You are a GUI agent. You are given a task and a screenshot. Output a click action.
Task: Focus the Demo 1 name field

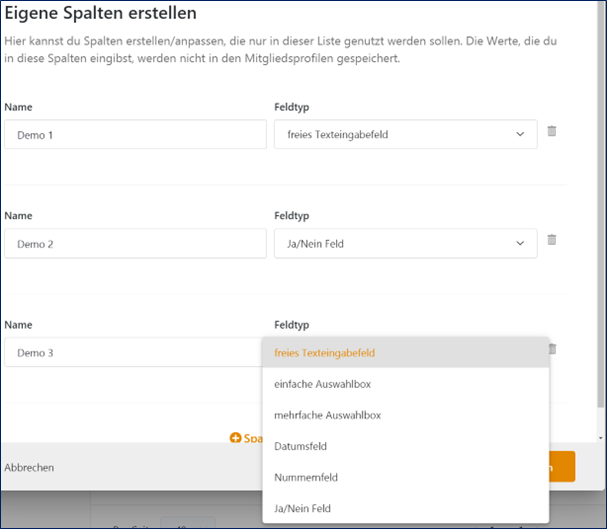pos(135,134)
